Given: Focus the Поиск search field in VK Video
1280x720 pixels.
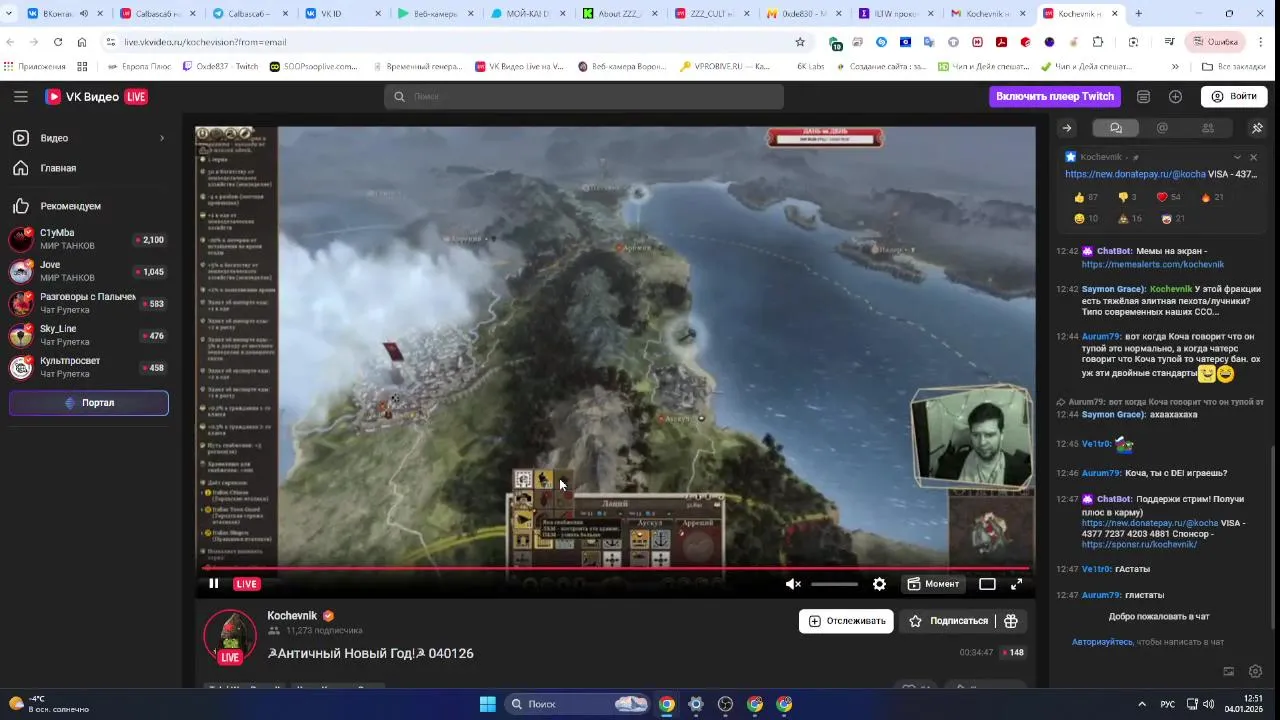Looking at the screenshot, I should pos(584,97).
